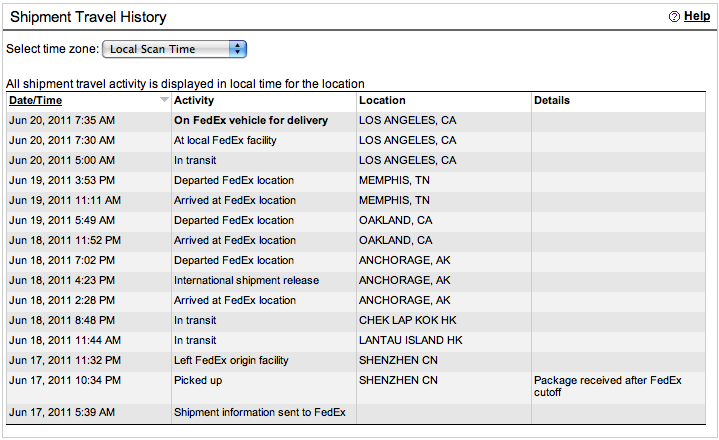
Task: Open the Local Scan Time dropdown
Action: tap(174, 49)
